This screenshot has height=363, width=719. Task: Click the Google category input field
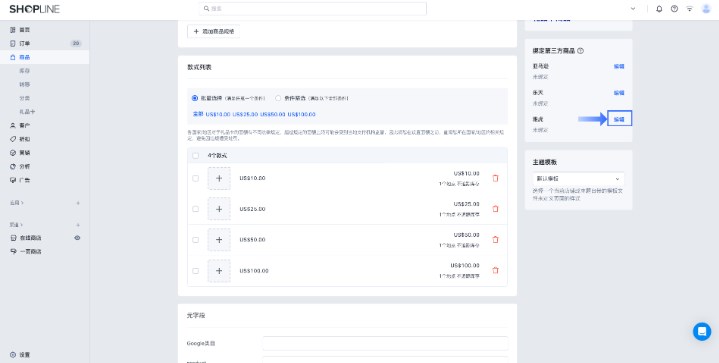(385, 343)
